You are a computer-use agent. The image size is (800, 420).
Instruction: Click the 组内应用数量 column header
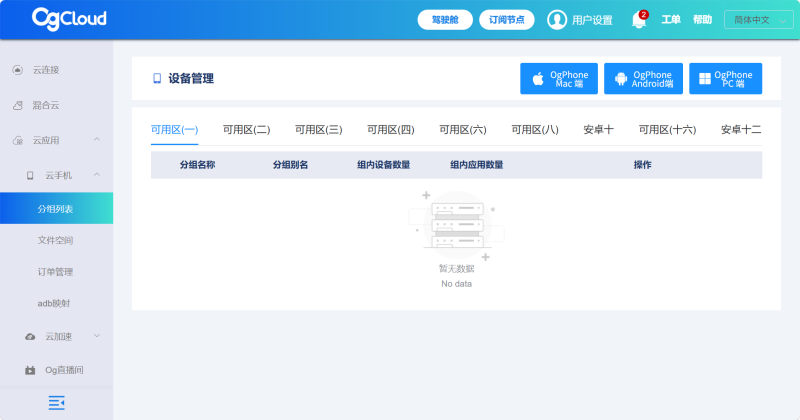[x=477, y=165]
